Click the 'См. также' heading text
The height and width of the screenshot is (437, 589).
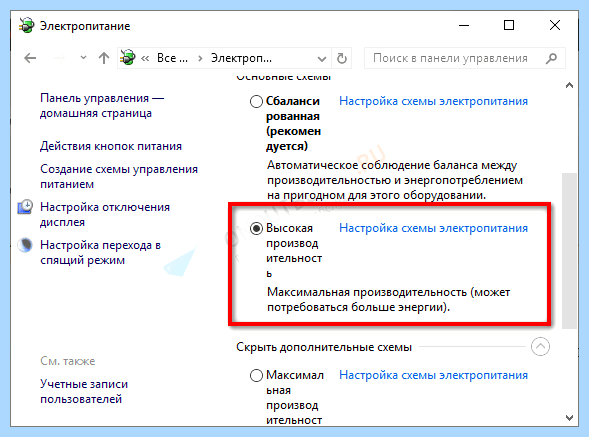point(68,361)
